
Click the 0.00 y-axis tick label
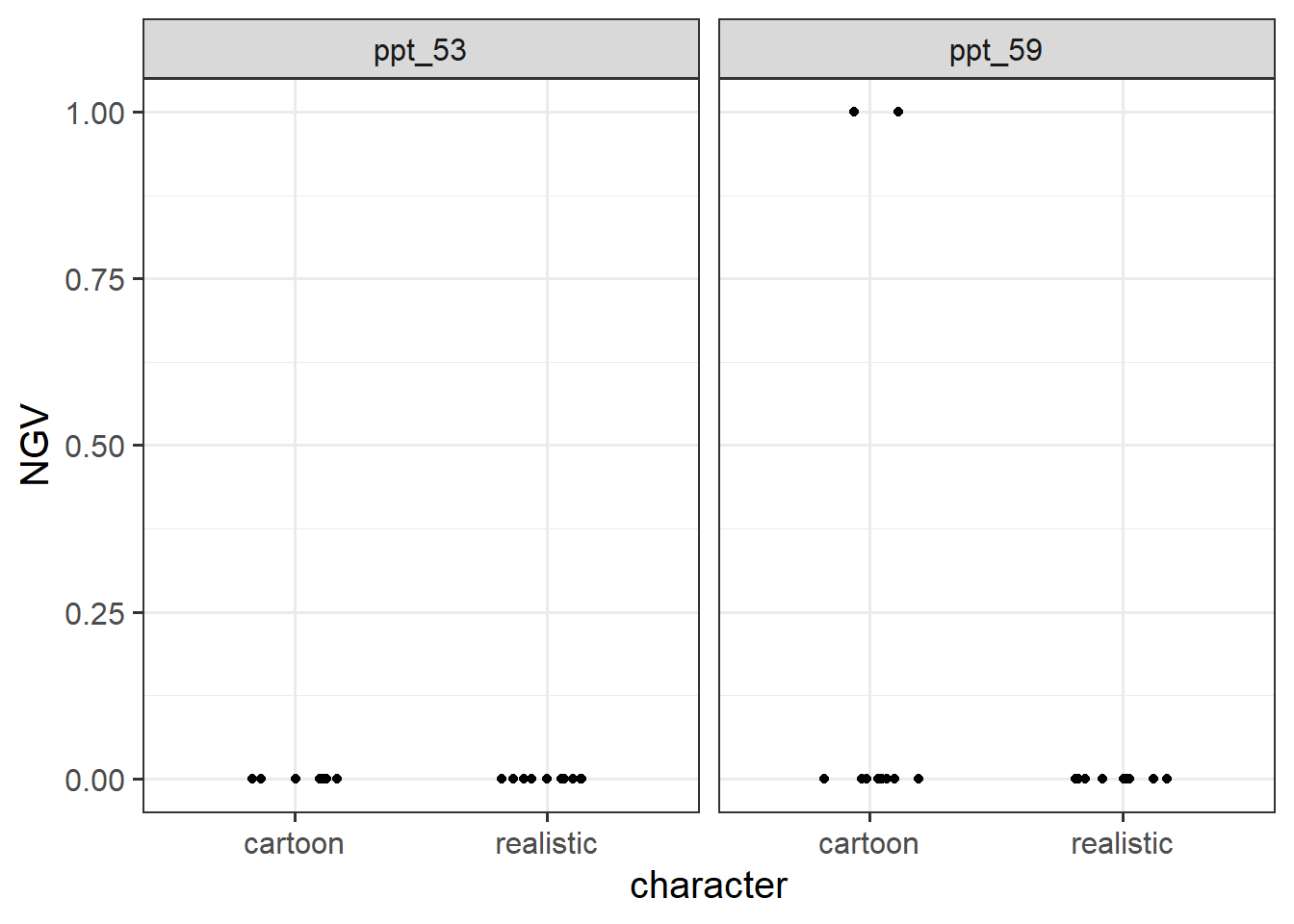(x=94, y=780)
